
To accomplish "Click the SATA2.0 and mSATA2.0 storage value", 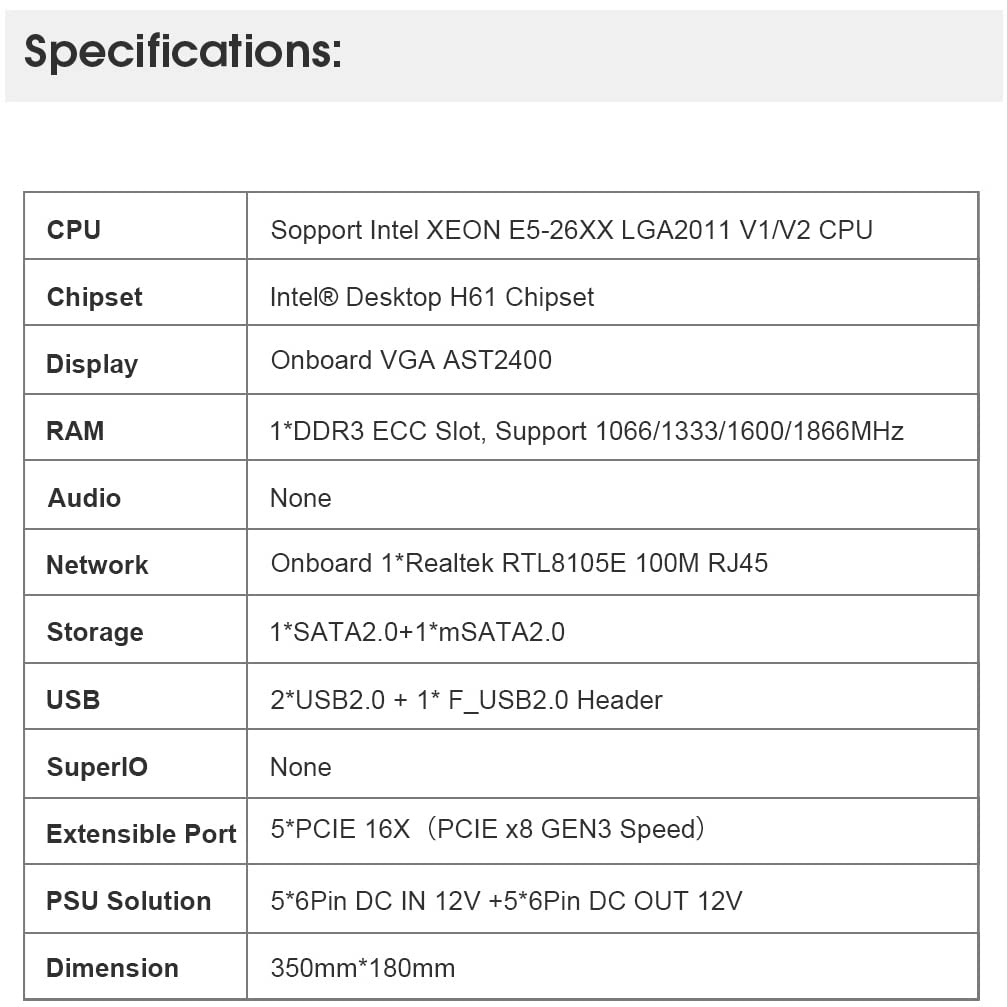I will [x=417, y=632].
